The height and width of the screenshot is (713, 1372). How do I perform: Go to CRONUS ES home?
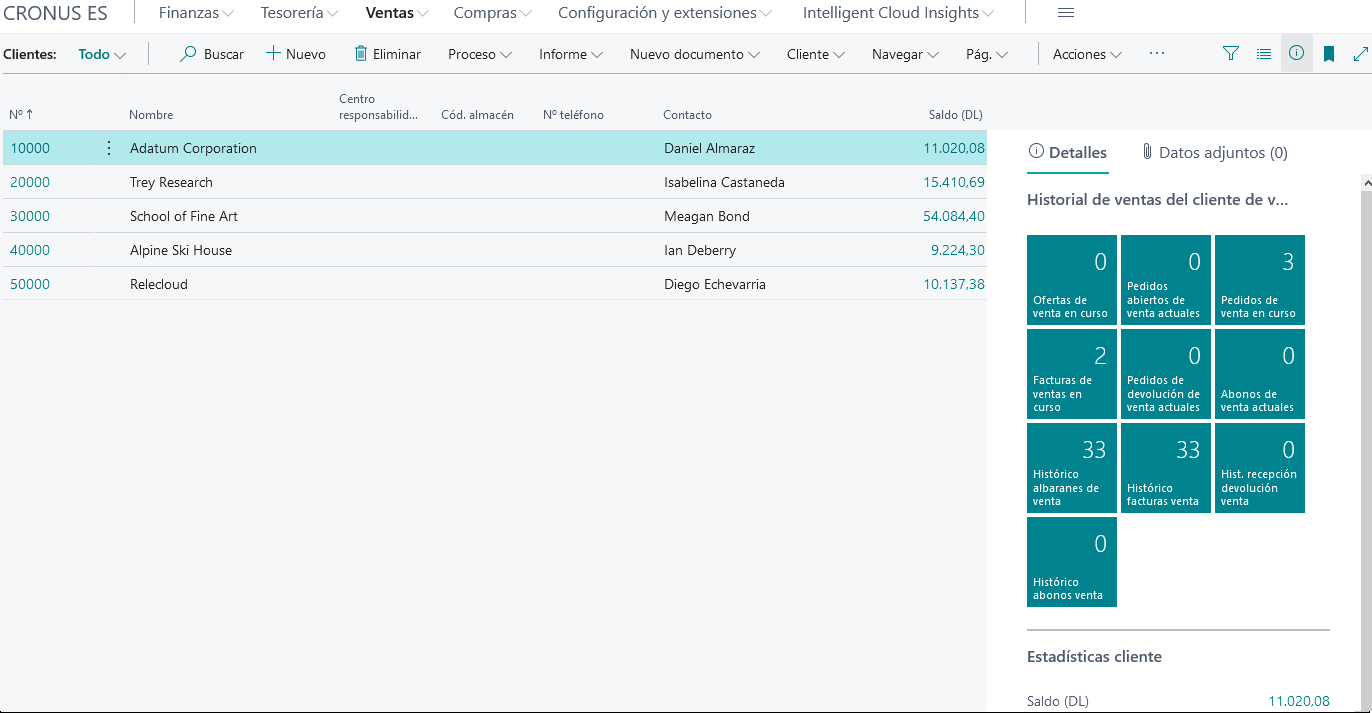tap(56, 13)
